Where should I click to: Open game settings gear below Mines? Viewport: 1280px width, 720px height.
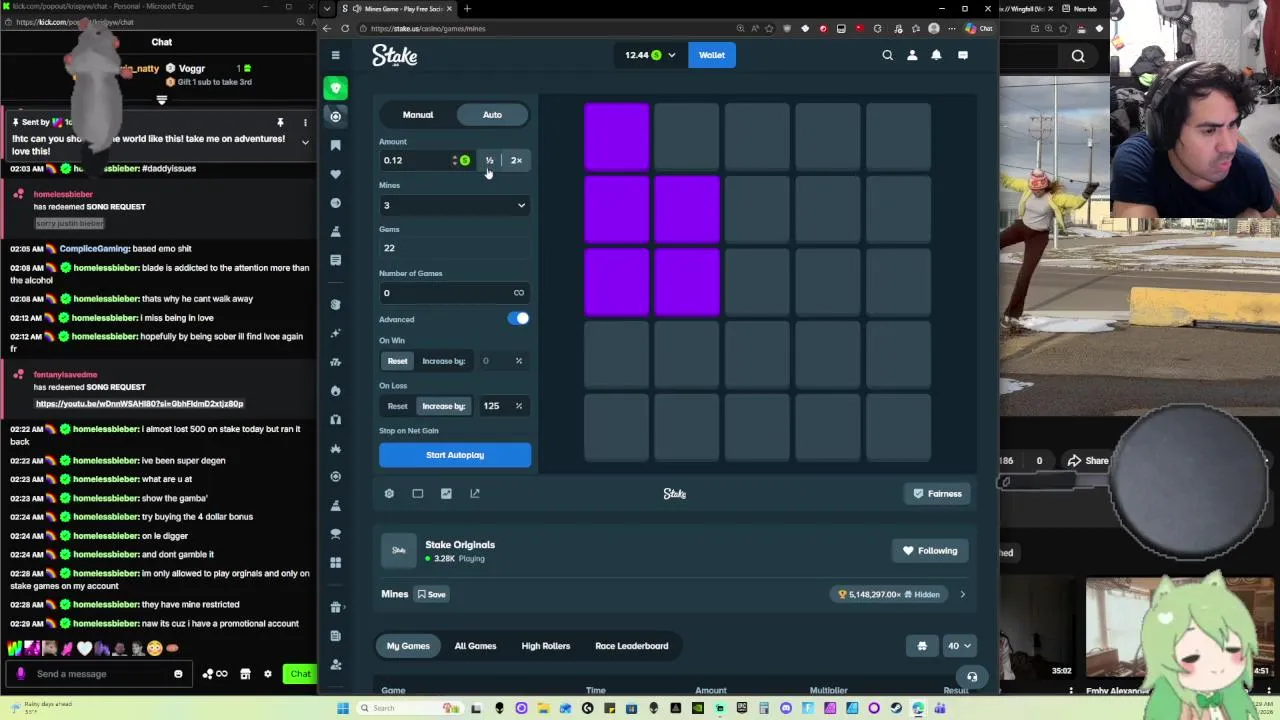tap(389, 493)
